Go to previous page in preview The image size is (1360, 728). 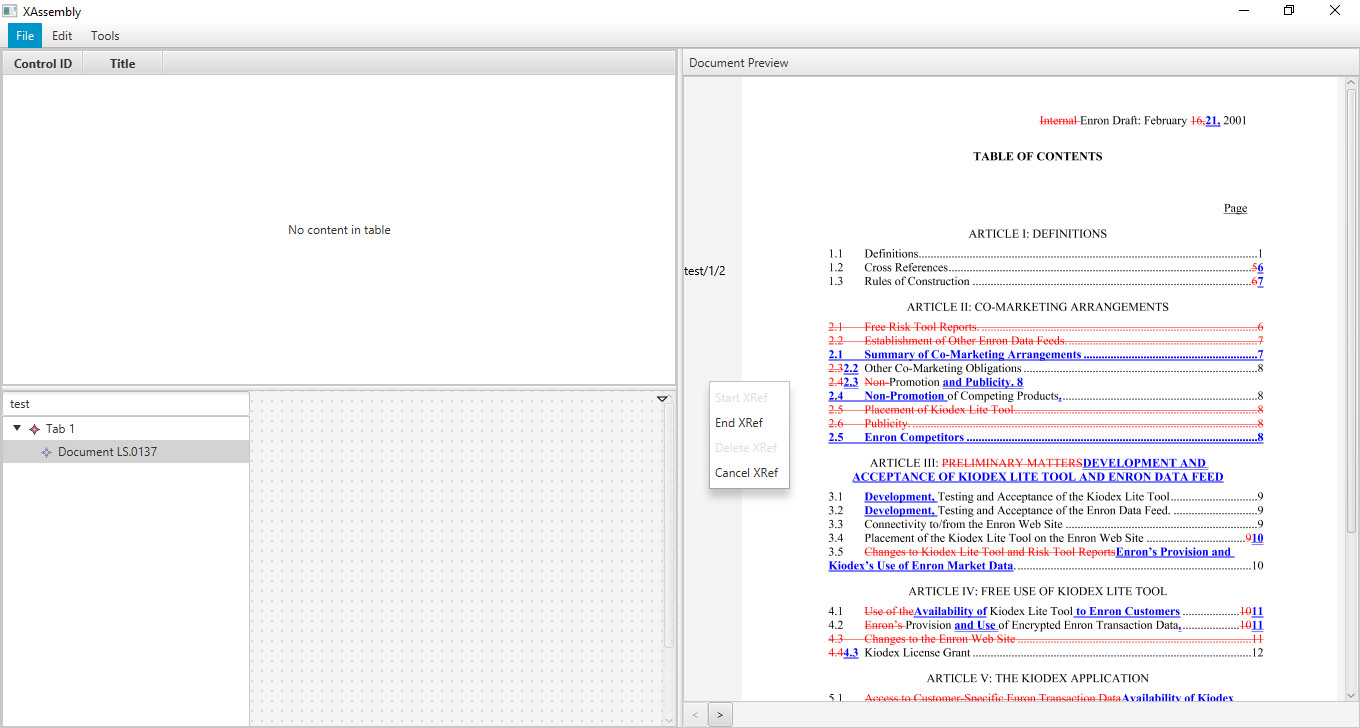coord(696,714)
